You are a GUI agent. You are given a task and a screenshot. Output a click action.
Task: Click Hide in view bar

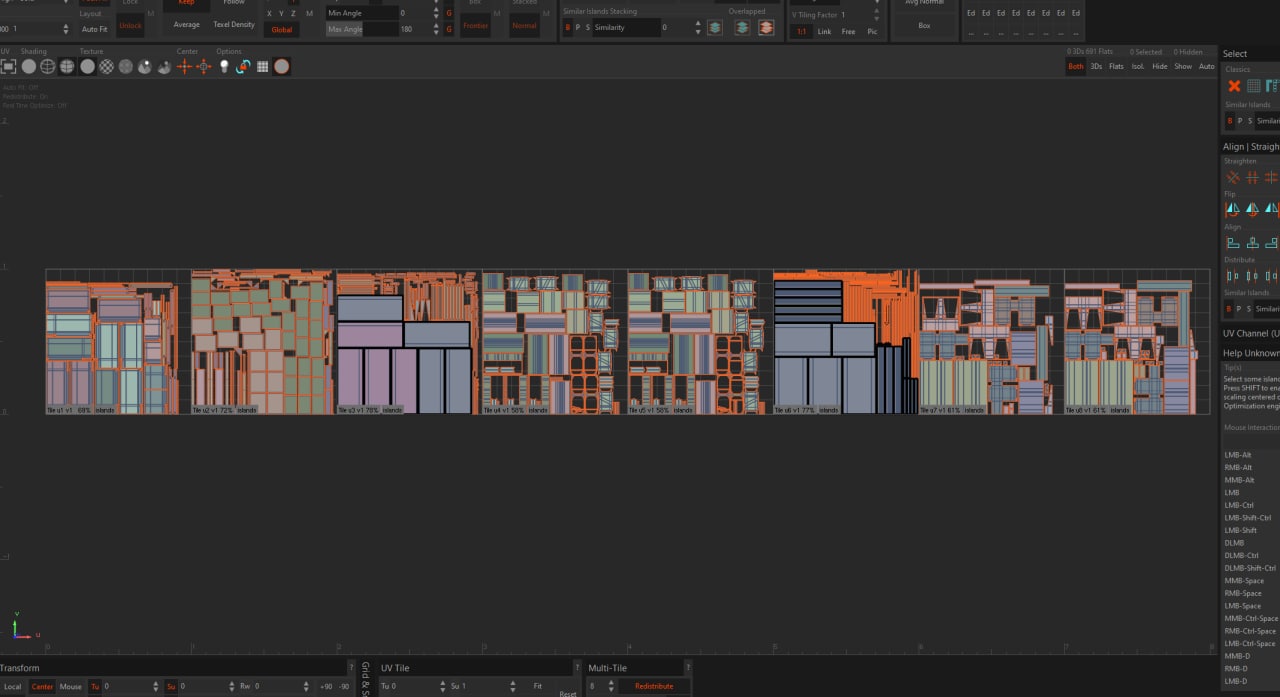1160,66
